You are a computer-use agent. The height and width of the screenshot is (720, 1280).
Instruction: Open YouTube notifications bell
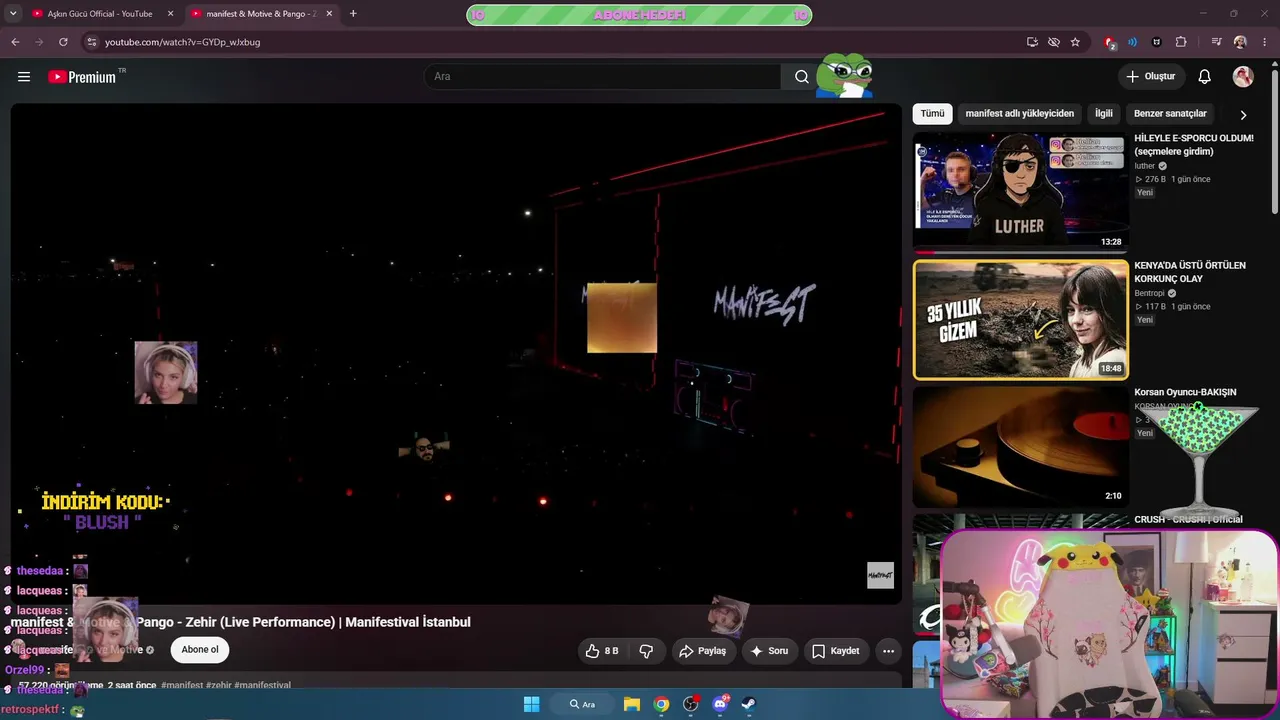pos(1205,77)
